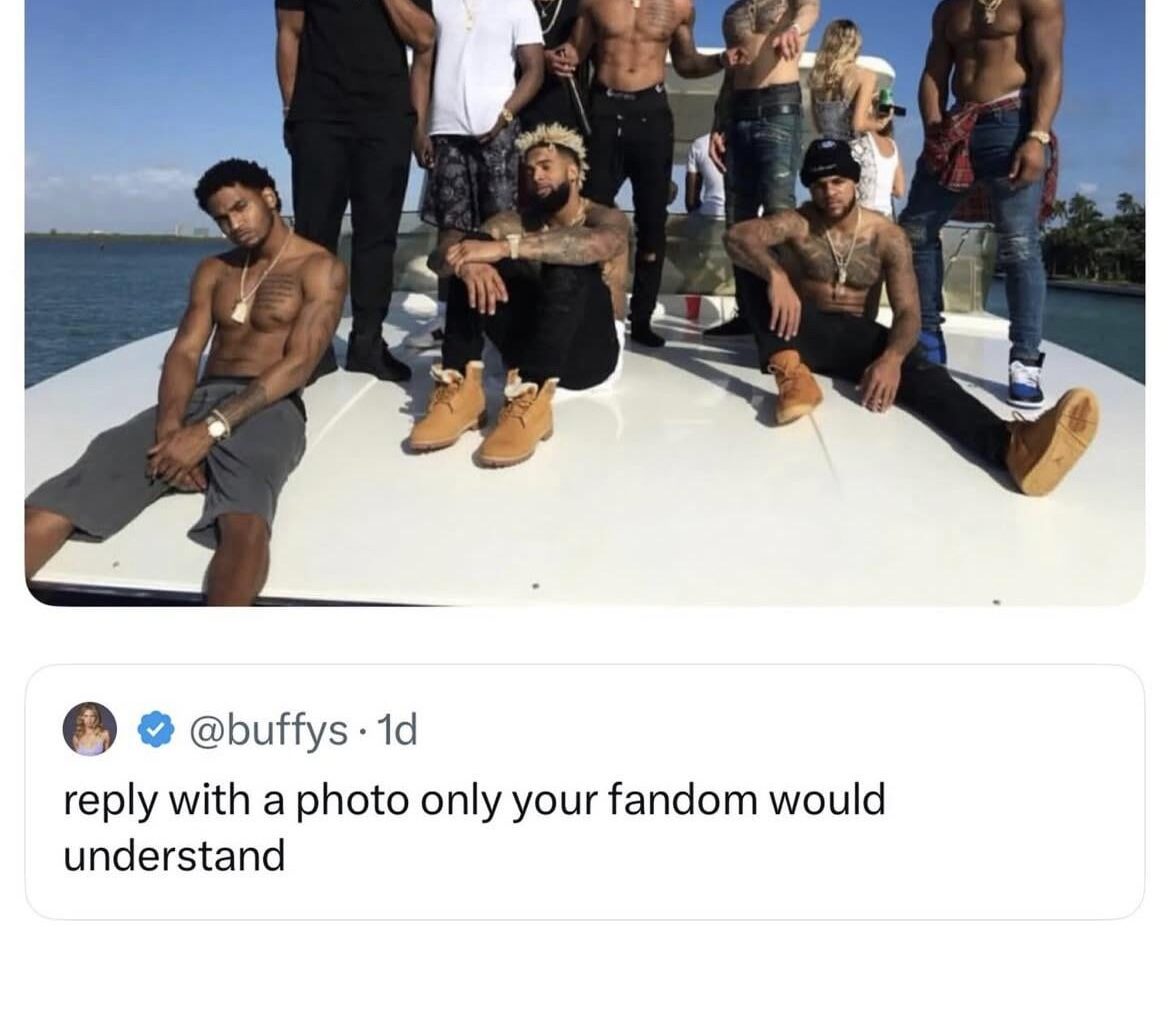1170x1024 pixels.
Task: Click the black beanie on the seated man
Action: (x=829, y=160)
